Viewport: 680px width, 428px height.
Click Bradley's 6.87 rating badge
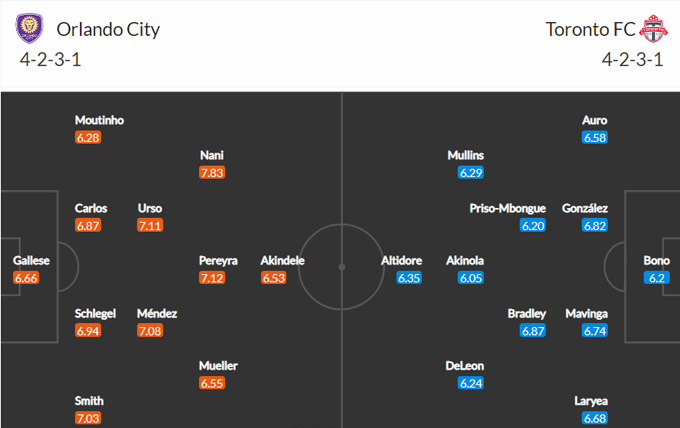[533, 331]
